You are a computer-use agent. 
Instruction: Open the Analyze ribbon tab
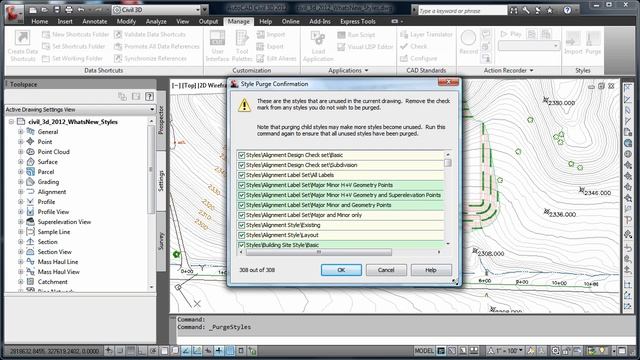[156, 21]
